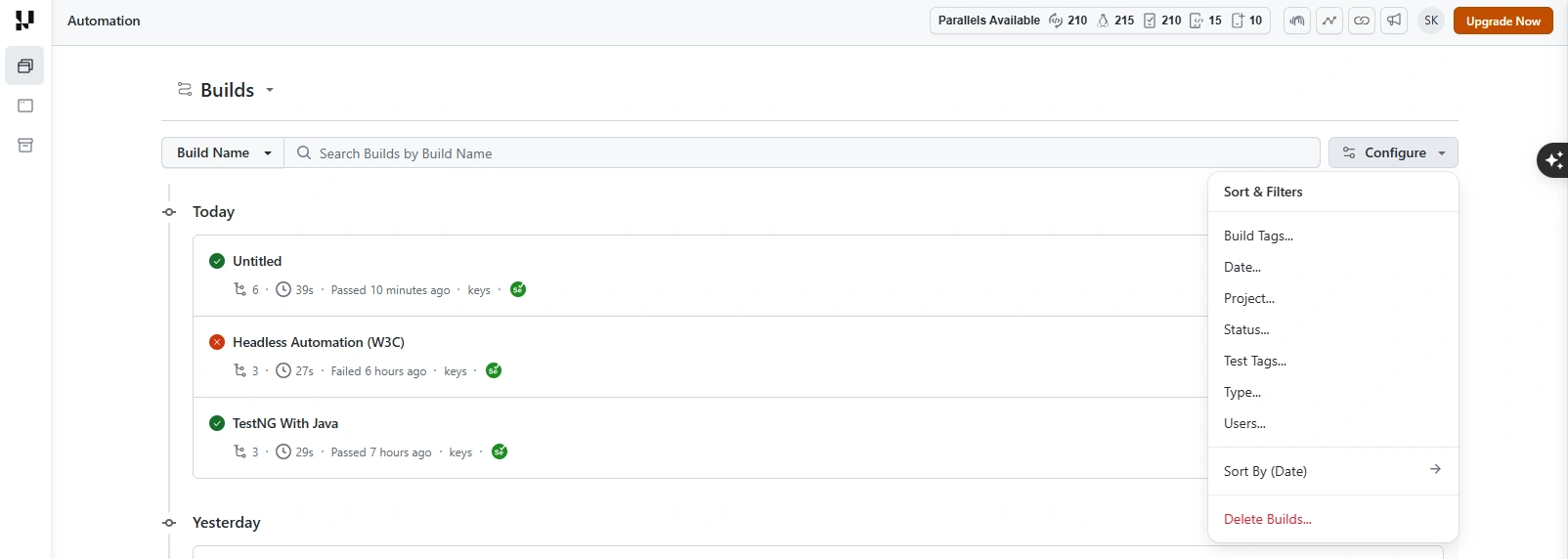Click the Today group heading
This screenshot has height=559, width=1568.
click(213, 212)
